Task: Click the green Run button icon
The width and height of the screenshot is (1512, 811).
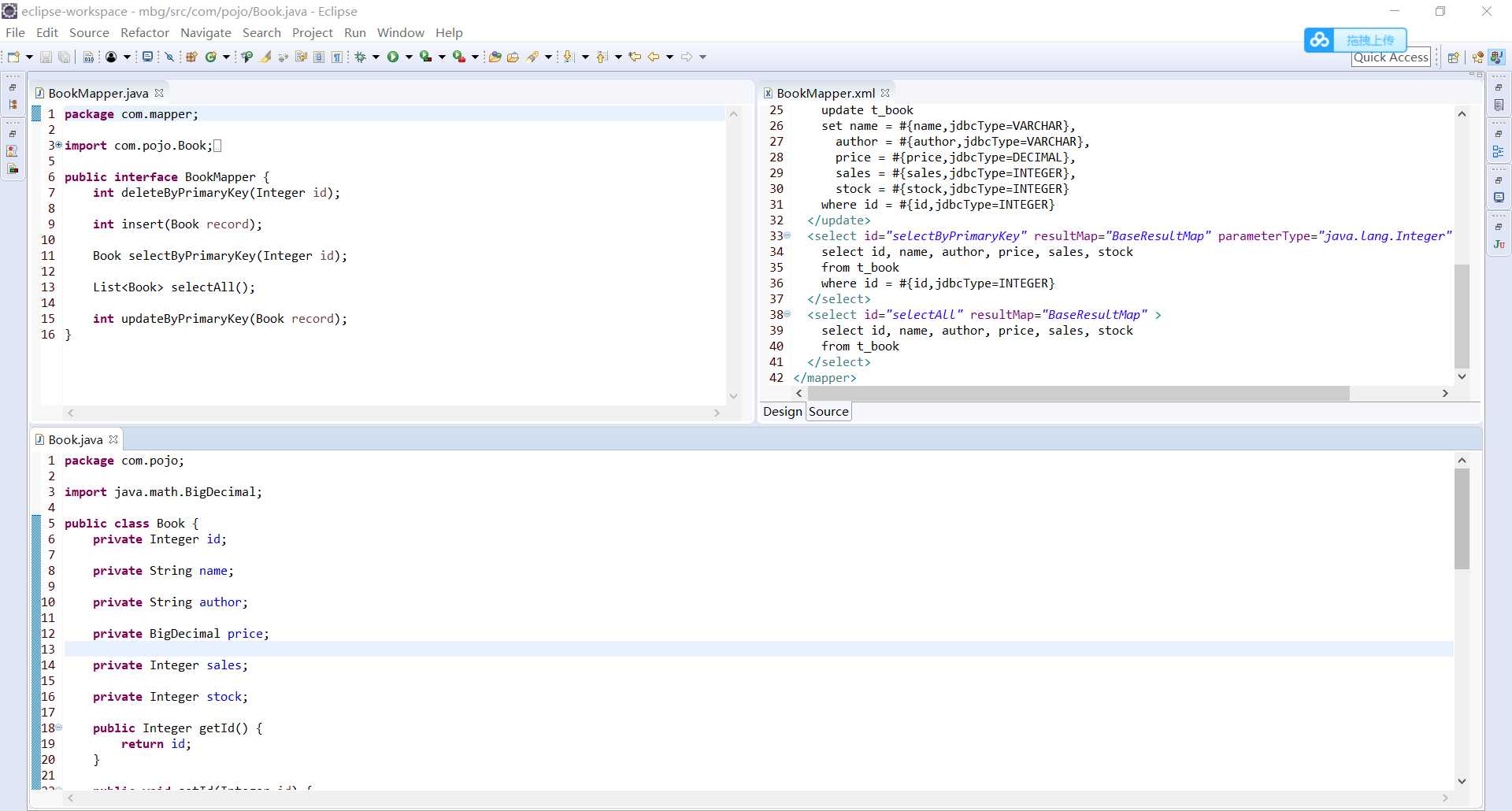Action: [x=393, y=57]
